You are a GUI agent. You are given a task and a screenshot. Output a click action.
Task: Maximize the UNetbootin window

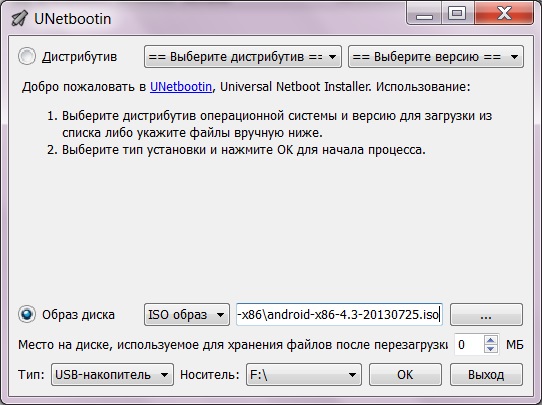point(458,14)
